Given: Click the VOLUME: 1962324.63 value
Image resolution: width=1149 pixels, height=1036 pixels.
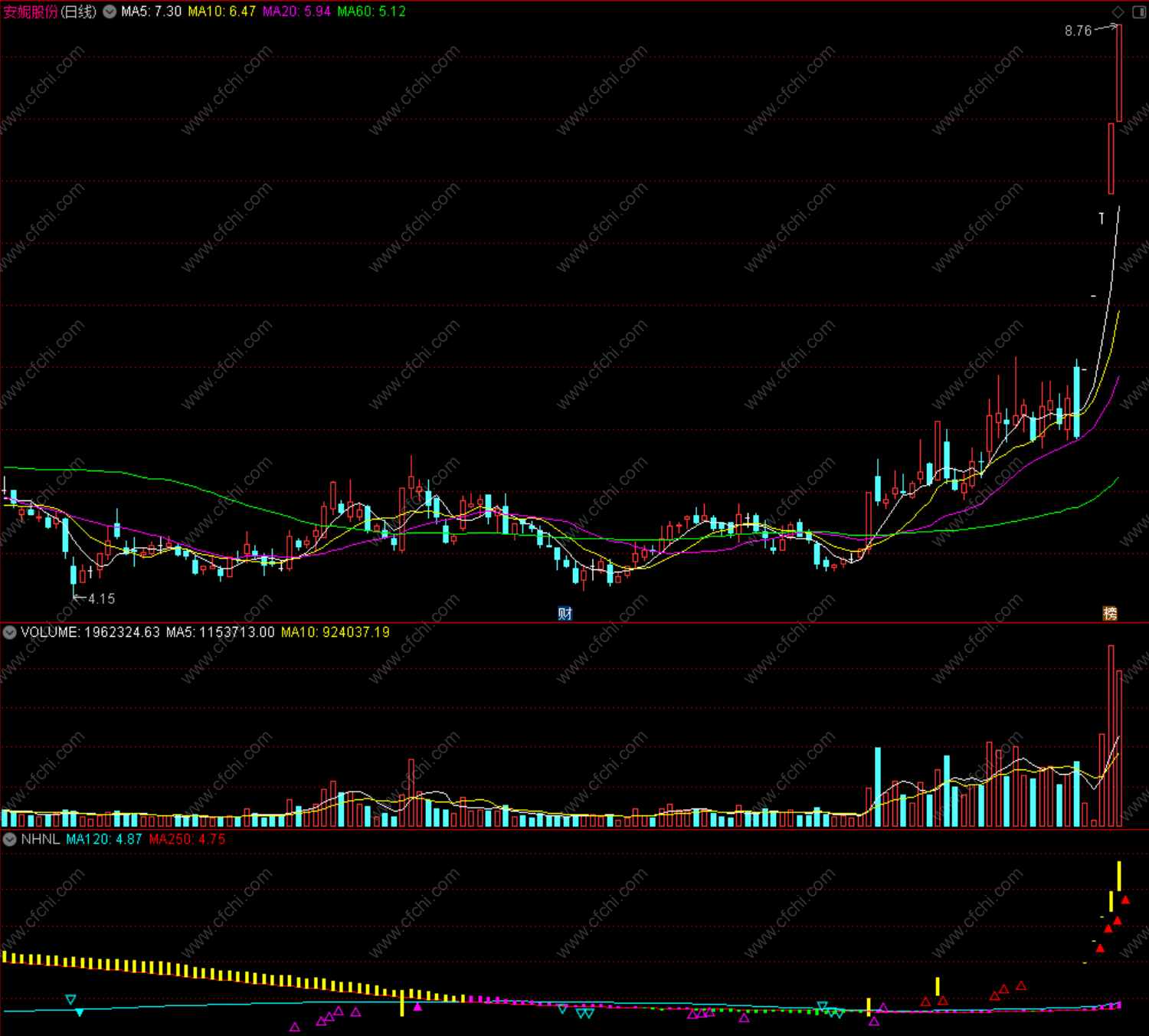Looking at the screenshot, I should tap(90, 632).
